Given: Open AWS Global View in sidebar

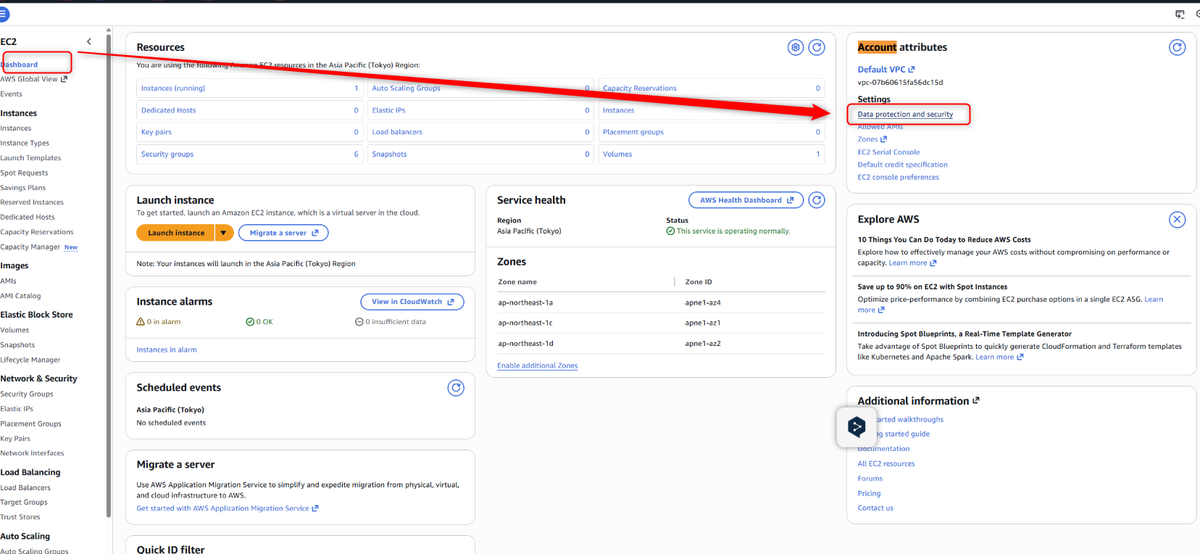Looking at the screenshot, I should pos(33,79).
